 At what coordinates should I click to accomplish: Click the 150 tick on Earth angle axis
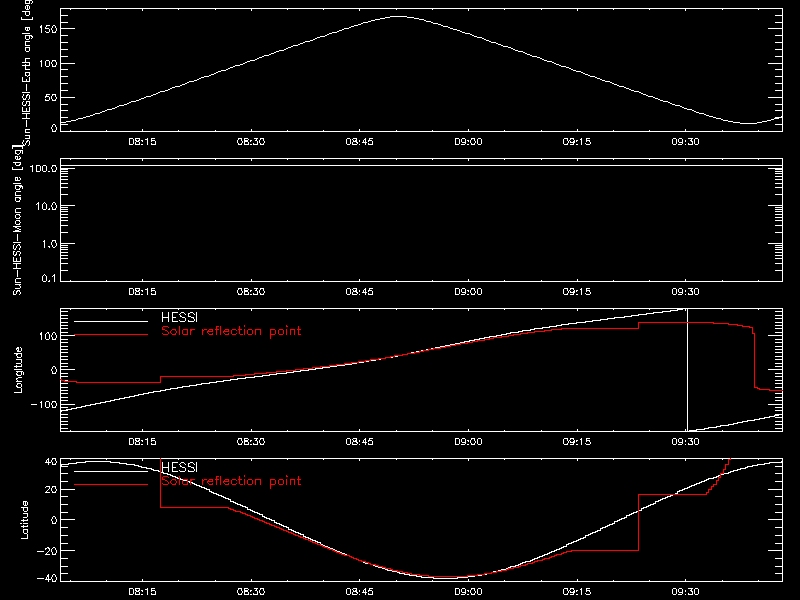tap(48, 29)
